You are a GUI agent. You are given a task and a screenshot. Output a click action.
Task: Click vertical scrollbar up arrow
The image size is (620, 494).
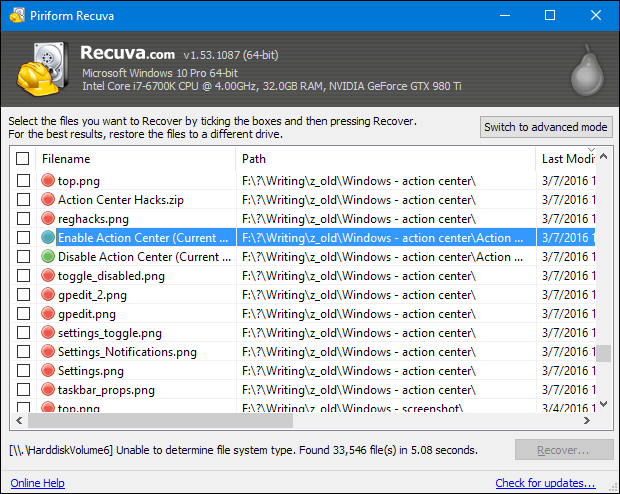click(x=603, y=156)
